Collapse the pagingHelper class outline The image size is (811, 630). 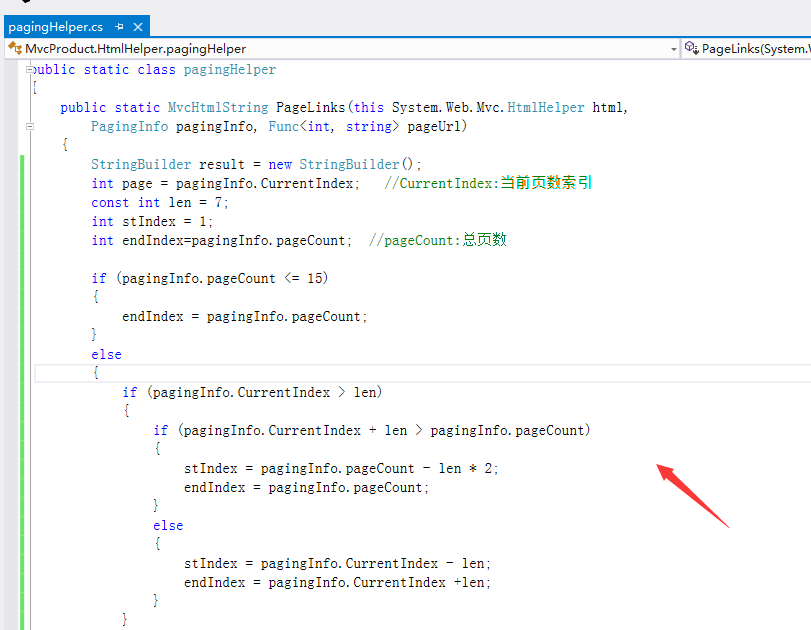tap(29, 69)
